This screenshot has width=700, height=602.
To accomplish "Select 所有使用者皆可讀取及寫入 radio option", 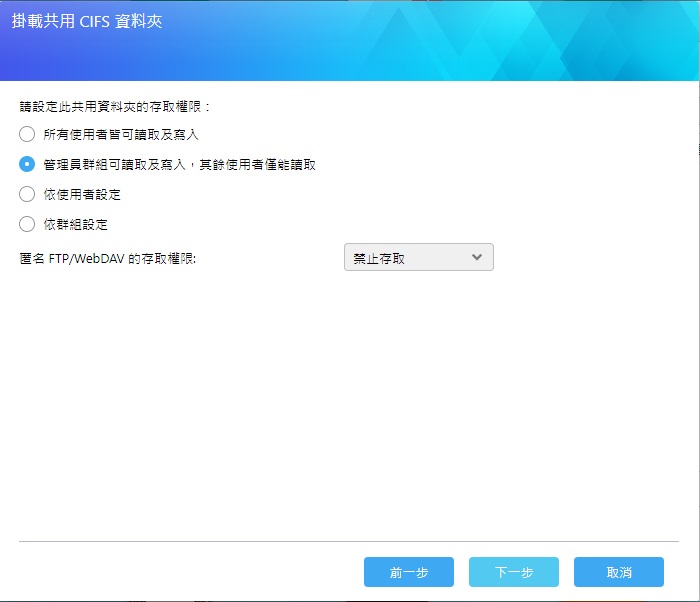I will click(27, 134).
